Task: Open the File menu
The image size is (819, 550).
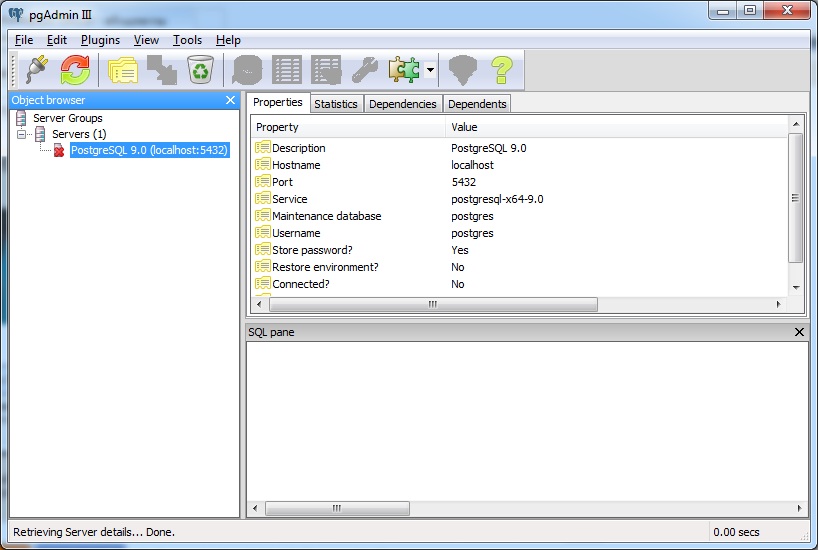Action: (24, 40)
